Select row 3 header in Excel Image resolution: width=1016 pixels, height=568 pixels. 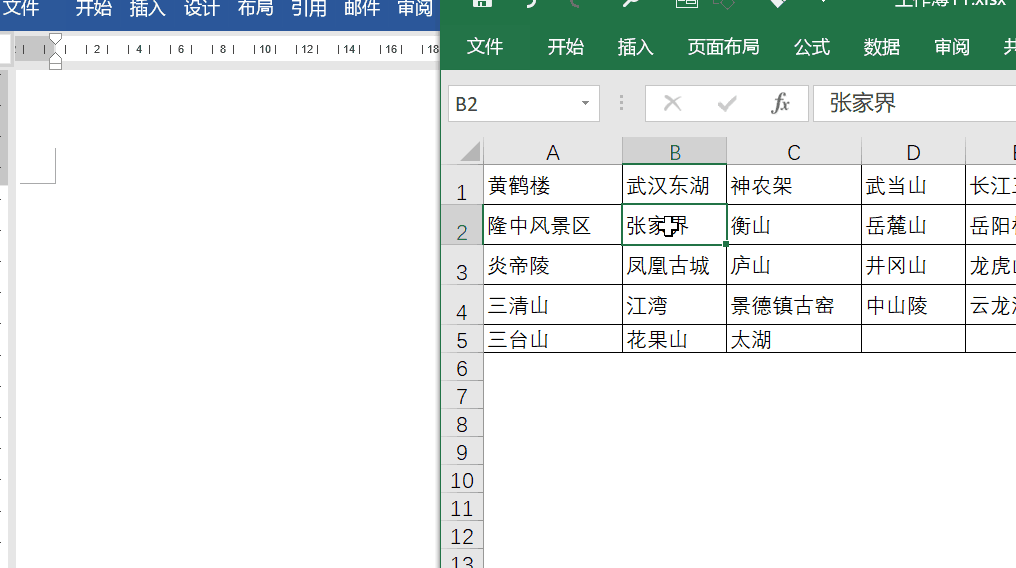point(462,265)
